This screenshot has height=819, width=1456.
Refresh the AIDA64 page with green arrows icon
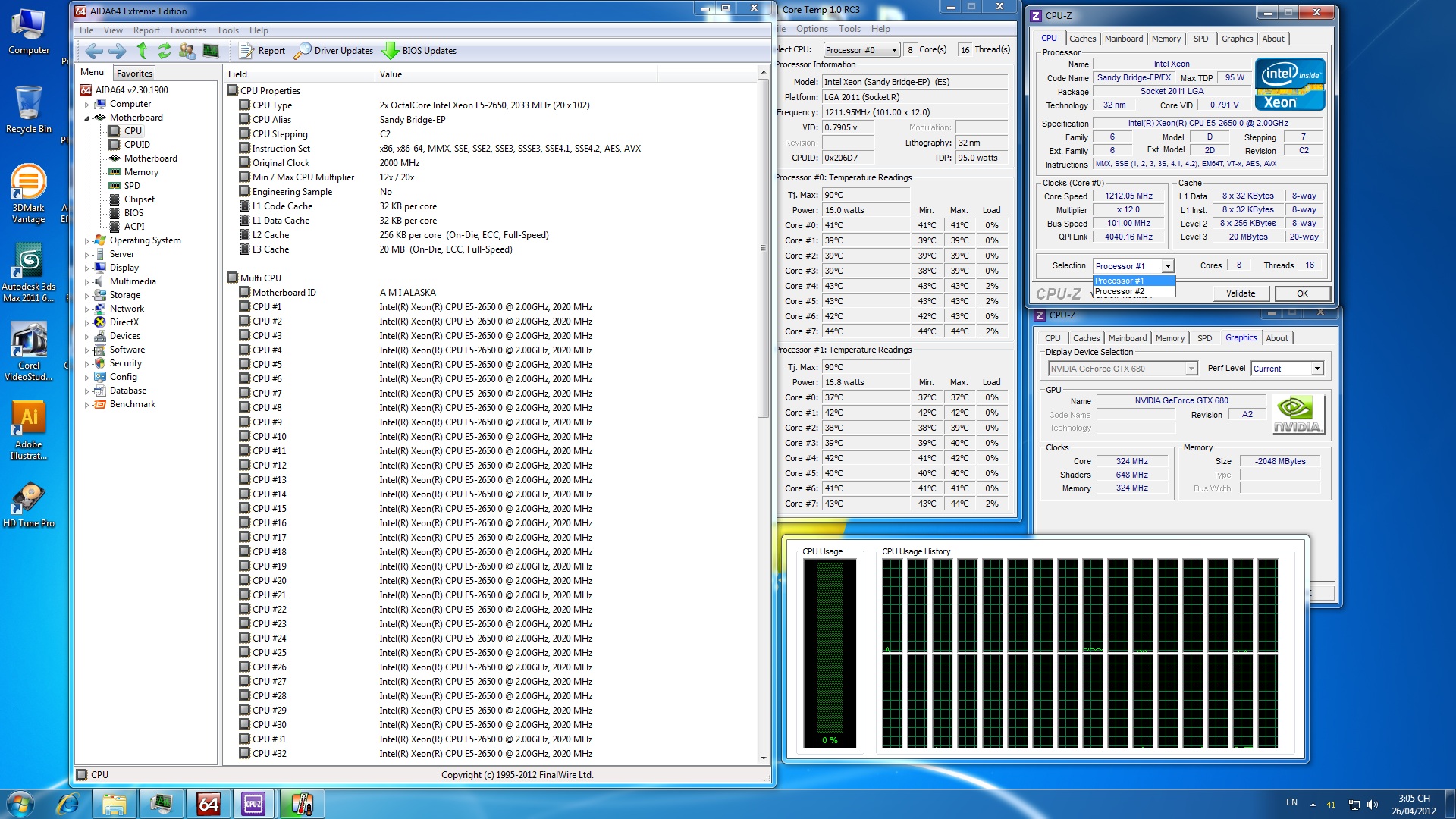pyautogui.click(x=164, y=51)
